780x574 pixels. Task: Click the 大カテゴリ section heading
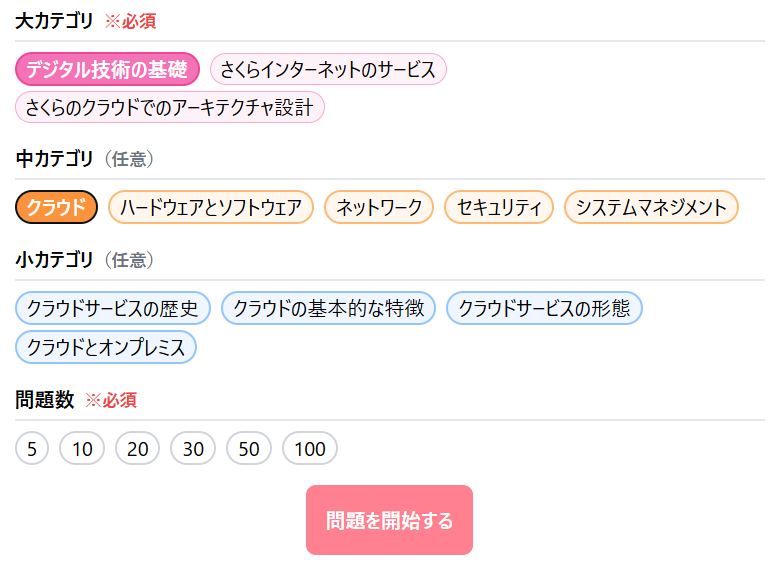[54, 21]
